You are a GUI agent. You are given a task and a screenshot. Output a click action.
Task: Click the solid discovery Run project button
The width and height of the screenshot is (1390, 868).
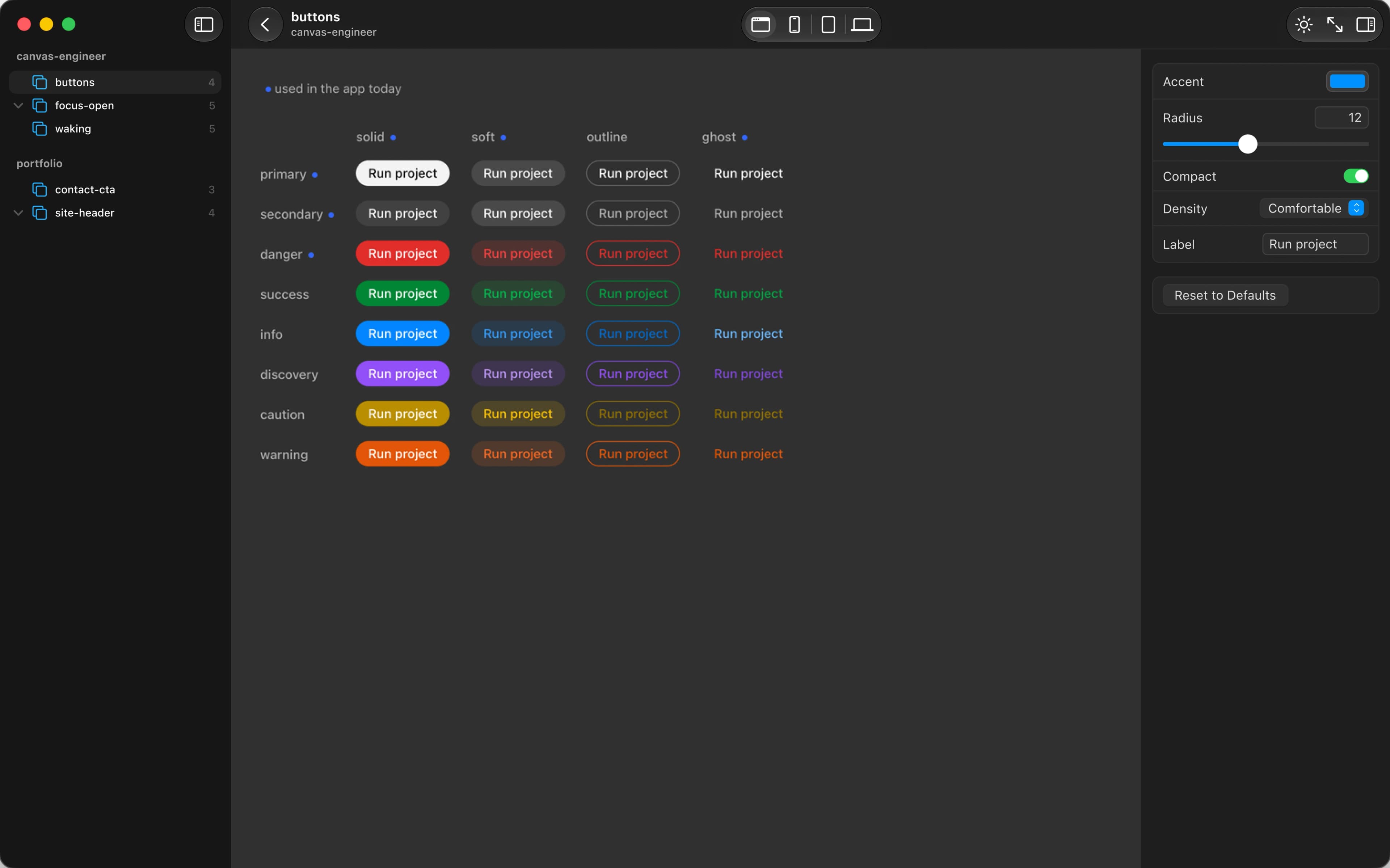(402, 374)
